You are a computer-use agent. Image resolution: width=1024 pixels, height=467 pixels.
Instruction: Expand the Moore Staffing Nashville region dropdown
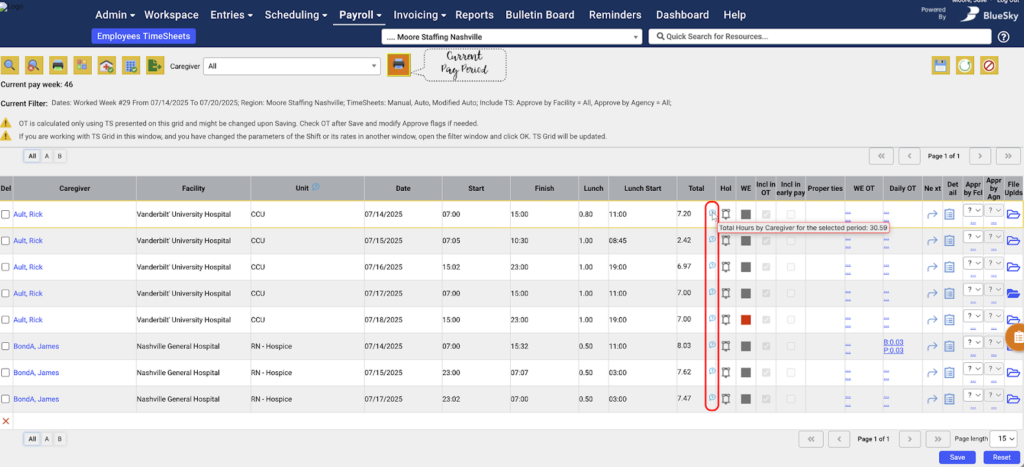point(511,37)
